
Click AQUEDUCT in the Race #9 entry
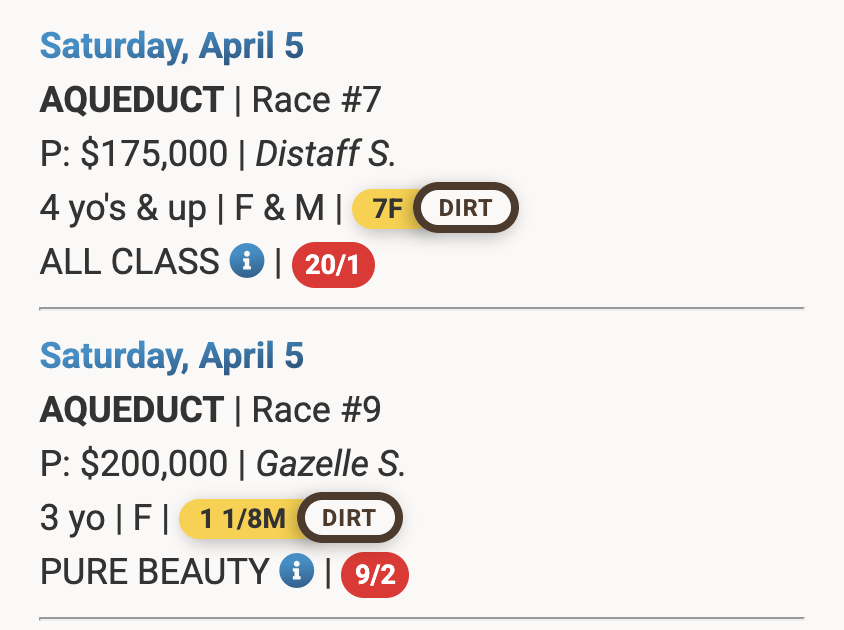point(132,410)
